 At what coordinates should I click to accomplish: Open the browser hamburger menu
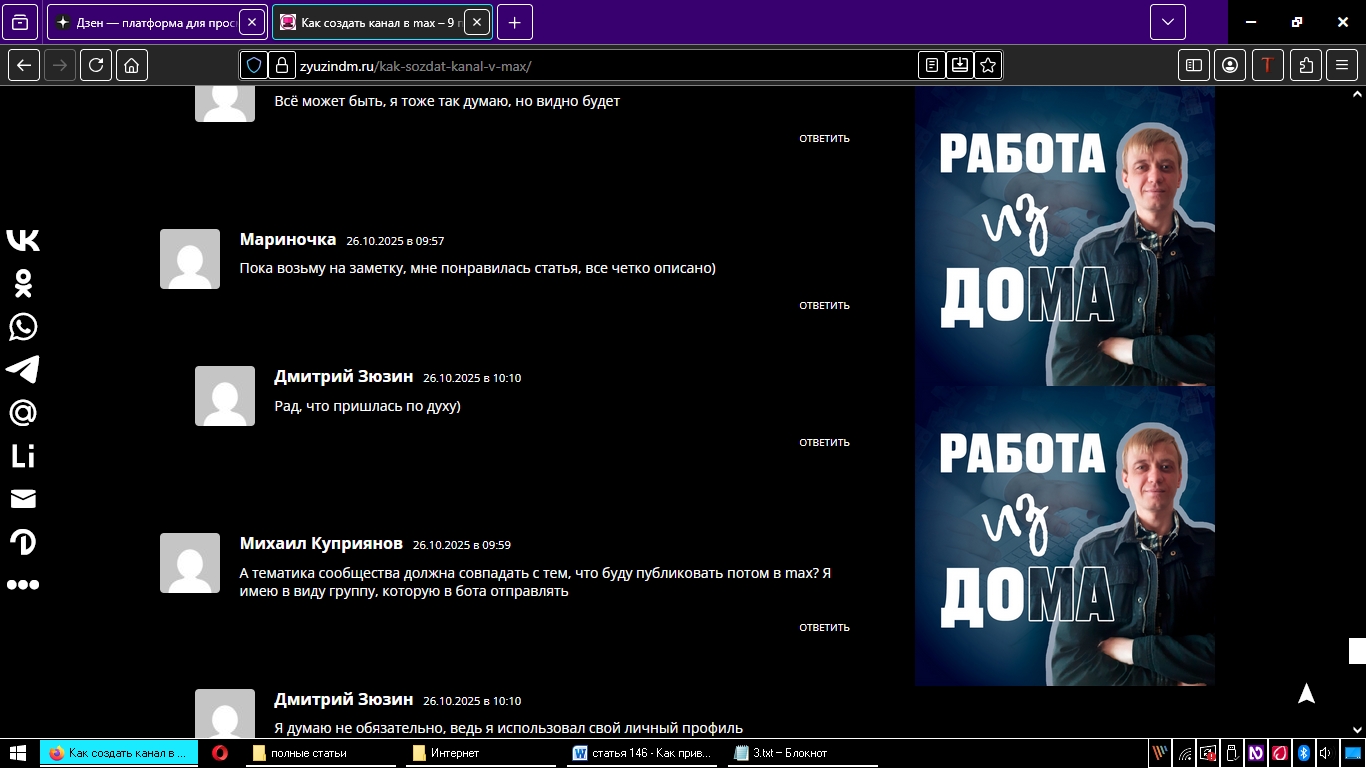(x=1342, y=65)
